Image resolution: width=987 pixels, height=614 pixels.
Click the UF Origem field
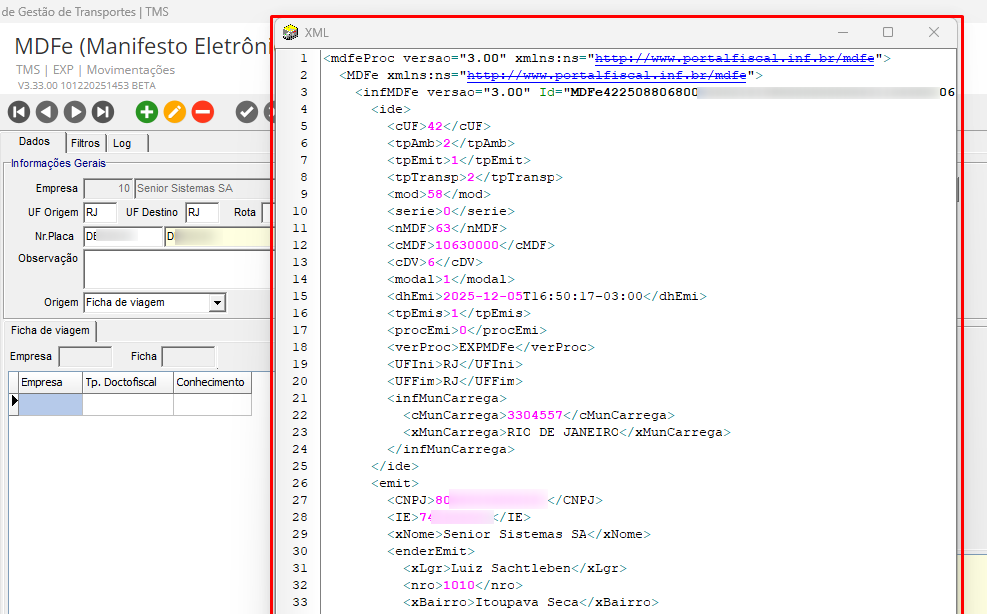tap(100, 212)
